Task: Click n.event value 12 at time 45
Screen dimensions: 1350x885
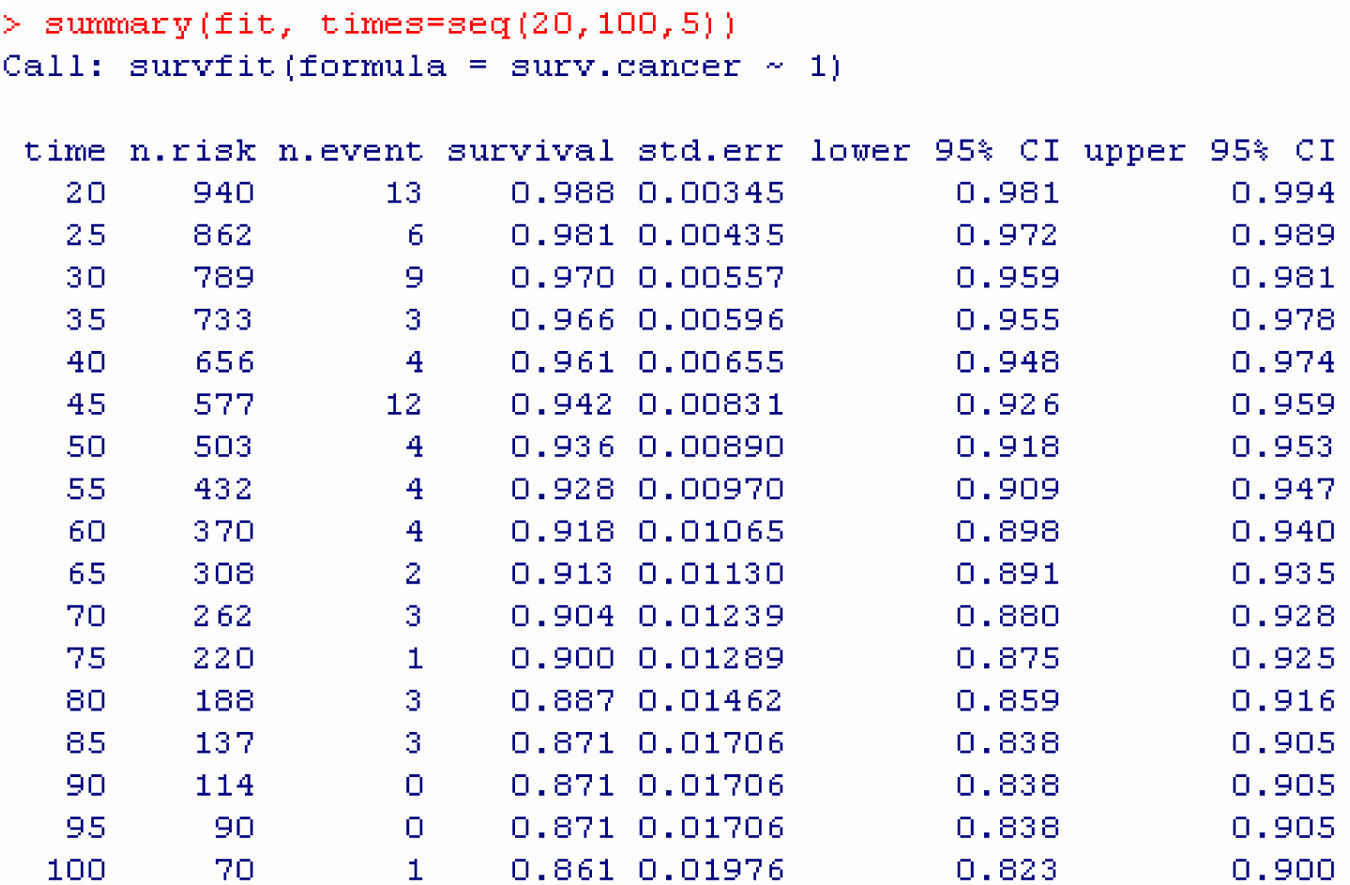Action: click(403, 405)
